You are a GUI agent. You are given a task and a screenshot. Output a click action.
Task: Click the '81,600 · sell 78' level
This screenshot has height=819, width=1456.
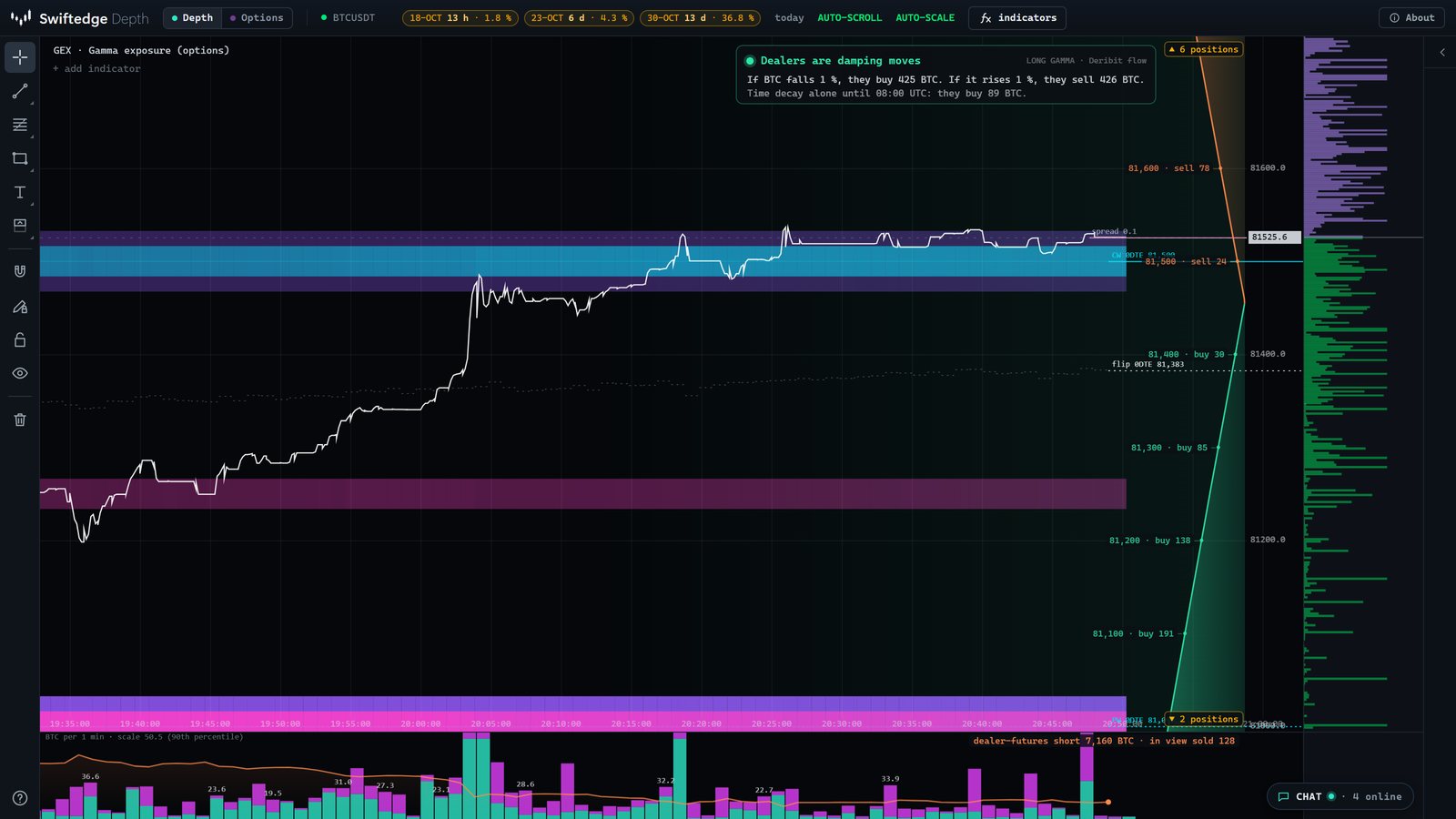click(x=1169, y=168)
